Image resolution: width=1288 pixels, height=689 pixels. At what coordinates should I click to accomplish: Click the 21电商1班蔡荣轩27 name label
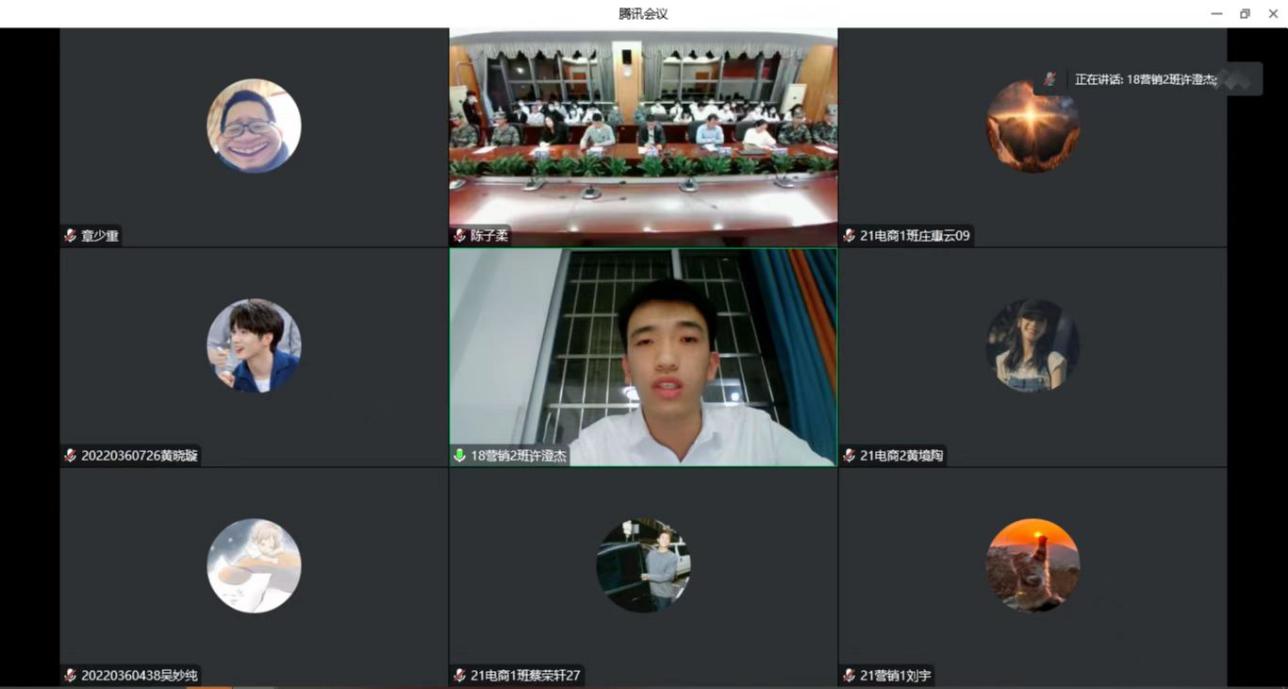(525, 676)
